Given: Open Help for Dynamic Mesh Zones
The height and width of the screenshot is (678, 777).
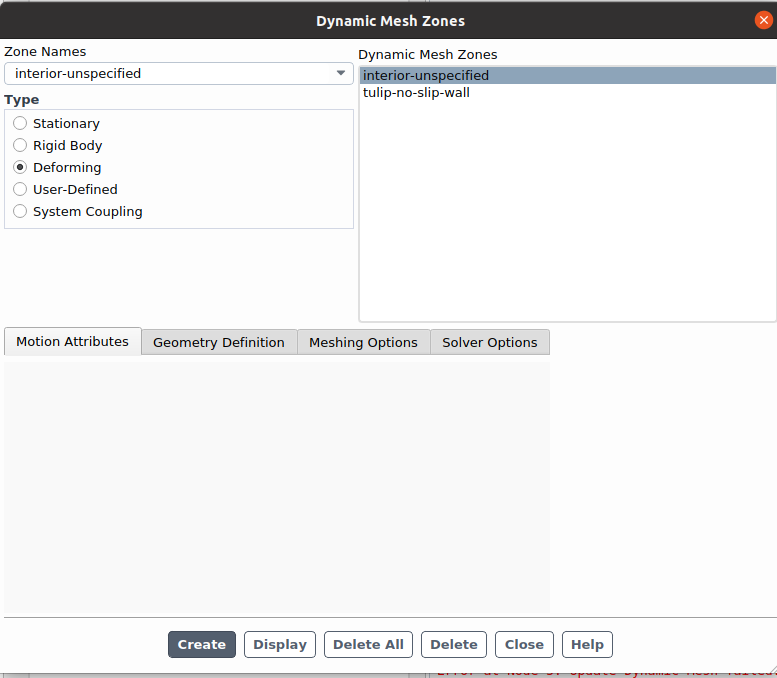Looking at the screenshot, I should point(587,644).
